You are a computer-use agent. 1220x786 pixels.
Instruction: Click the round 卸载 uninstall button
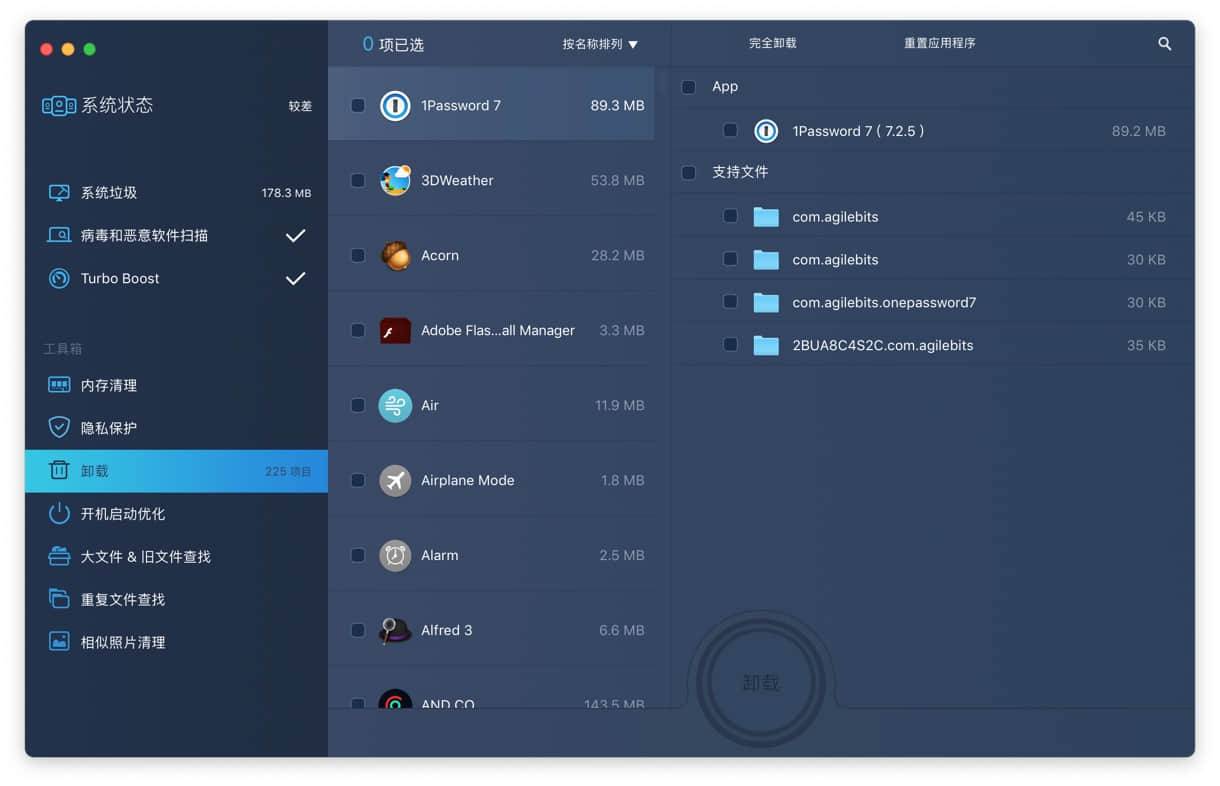coord(761,683)
